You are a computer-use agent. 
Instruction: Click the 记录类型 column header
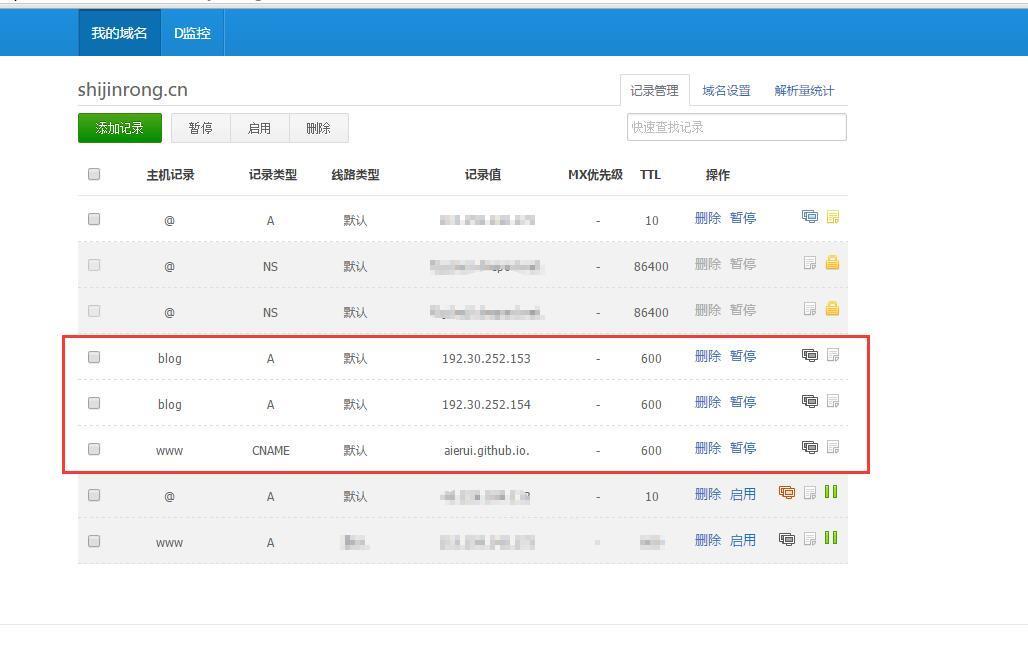(273, 175)
